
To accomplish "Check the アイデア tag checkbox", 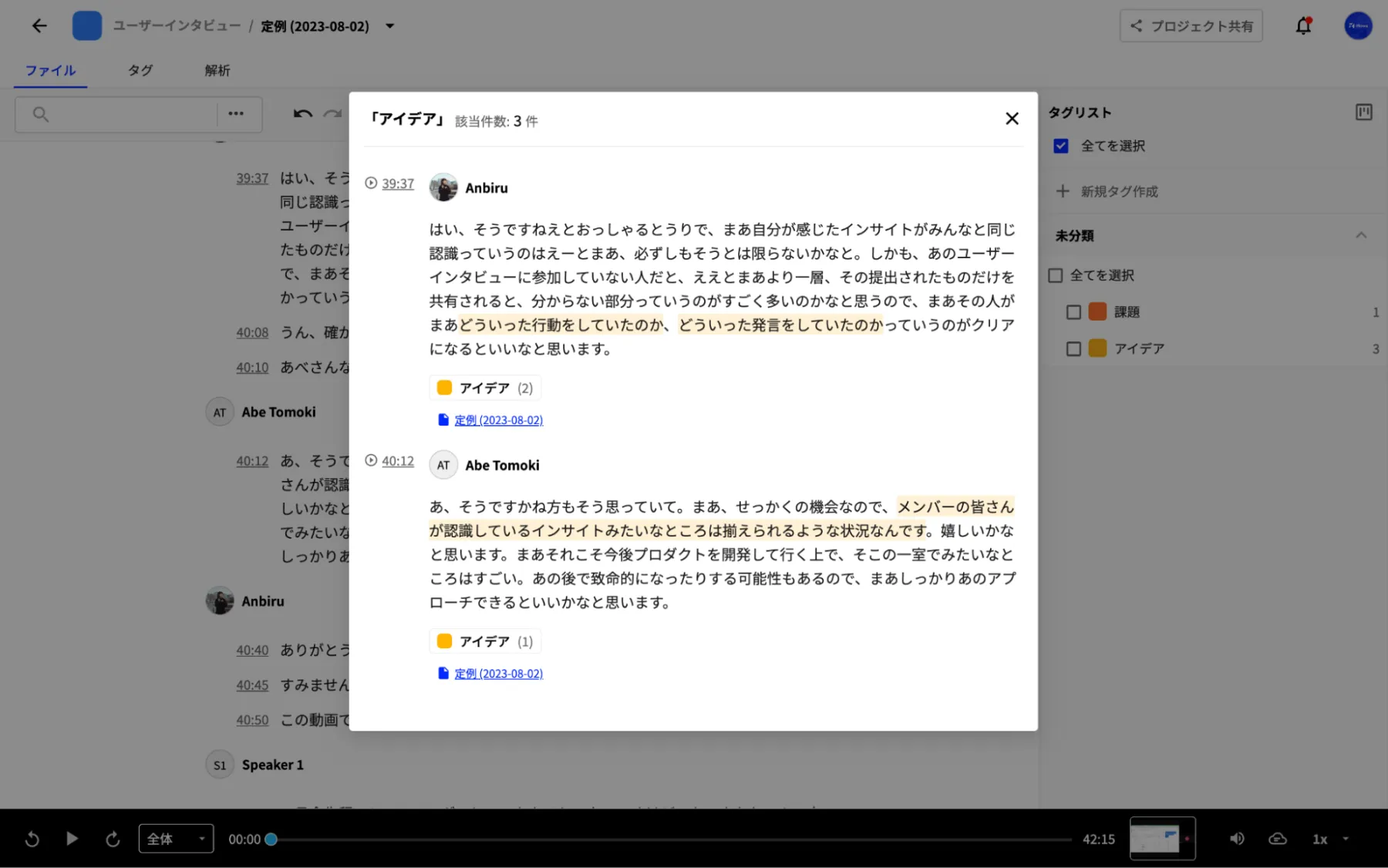I will (x=1073, y=349).
